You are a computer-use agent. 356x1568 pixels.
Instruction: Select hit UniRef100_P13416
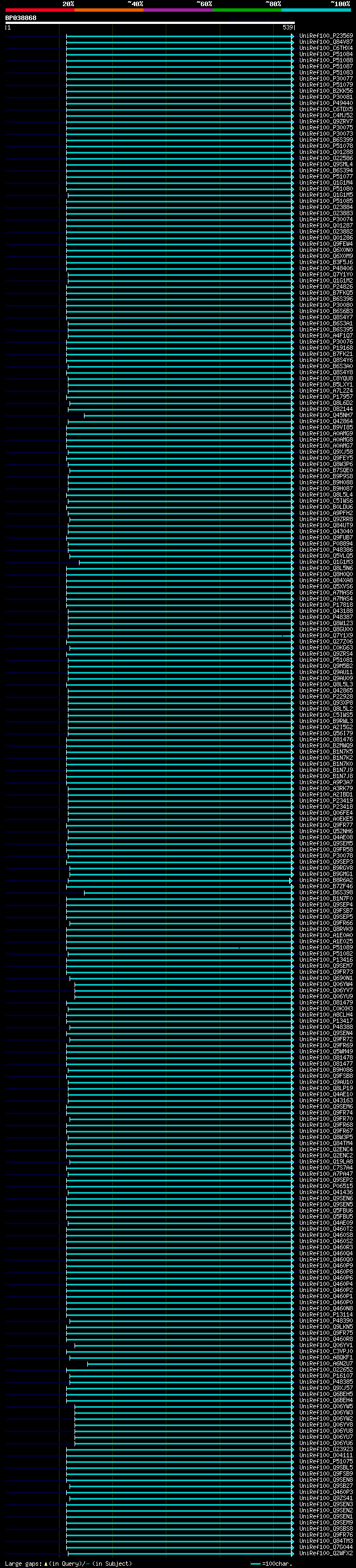pyautogui.click(x=326, y=959)
